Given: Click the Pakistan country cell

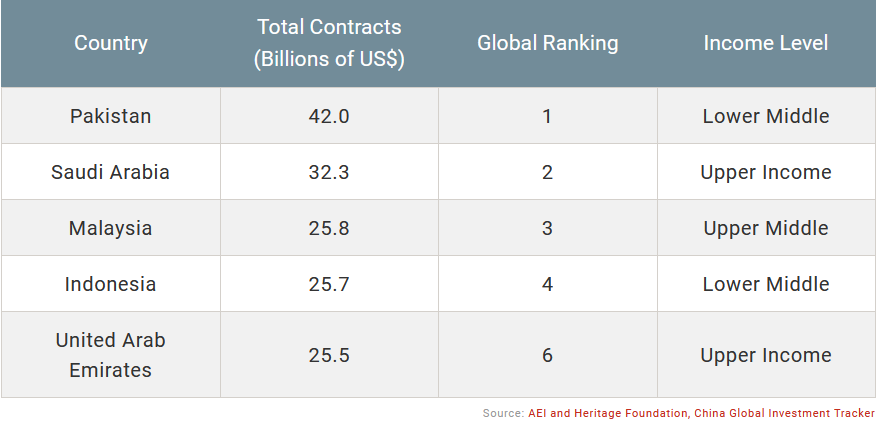Looking at the screenshot, I should point(110,115).
